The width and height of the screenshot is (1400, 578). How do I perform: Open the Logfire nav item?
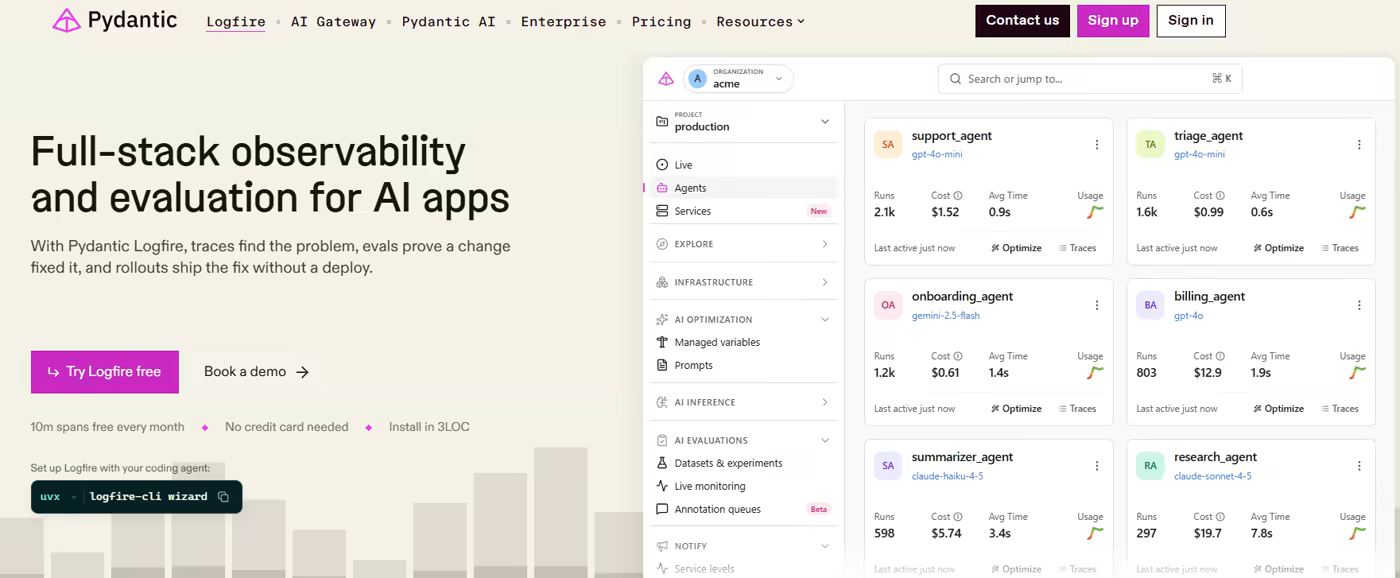(236, 21)
